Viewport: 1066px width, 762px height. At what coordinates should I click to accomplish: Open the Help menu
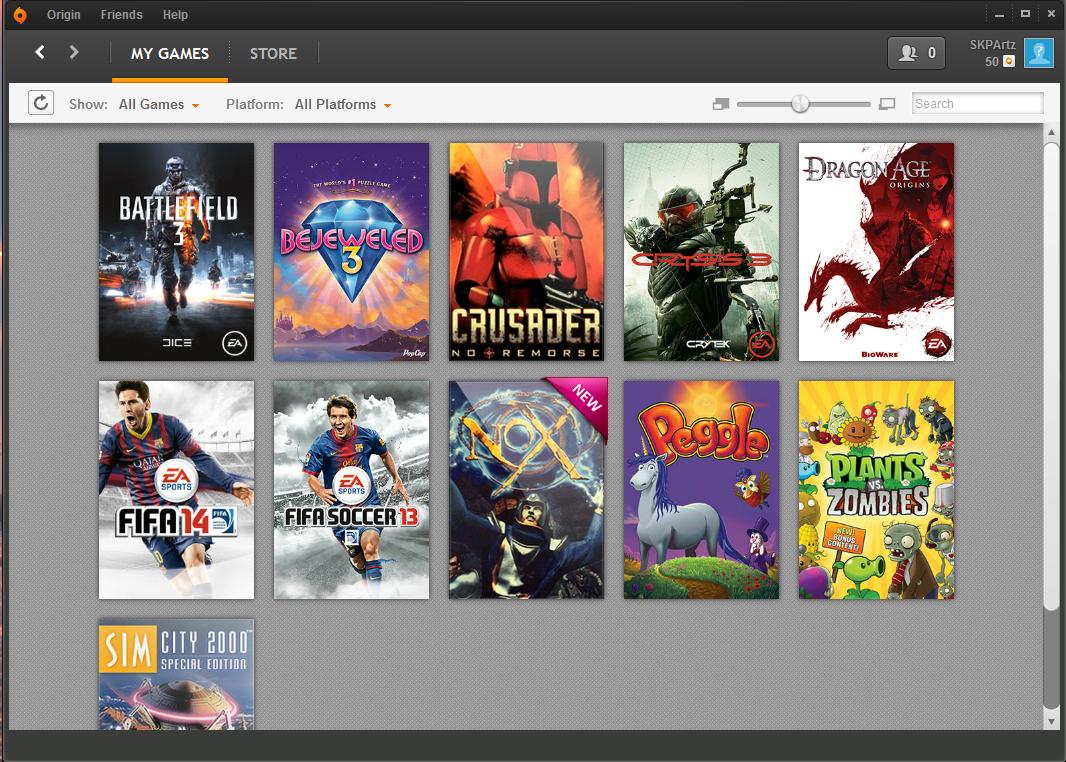(175, 14)
